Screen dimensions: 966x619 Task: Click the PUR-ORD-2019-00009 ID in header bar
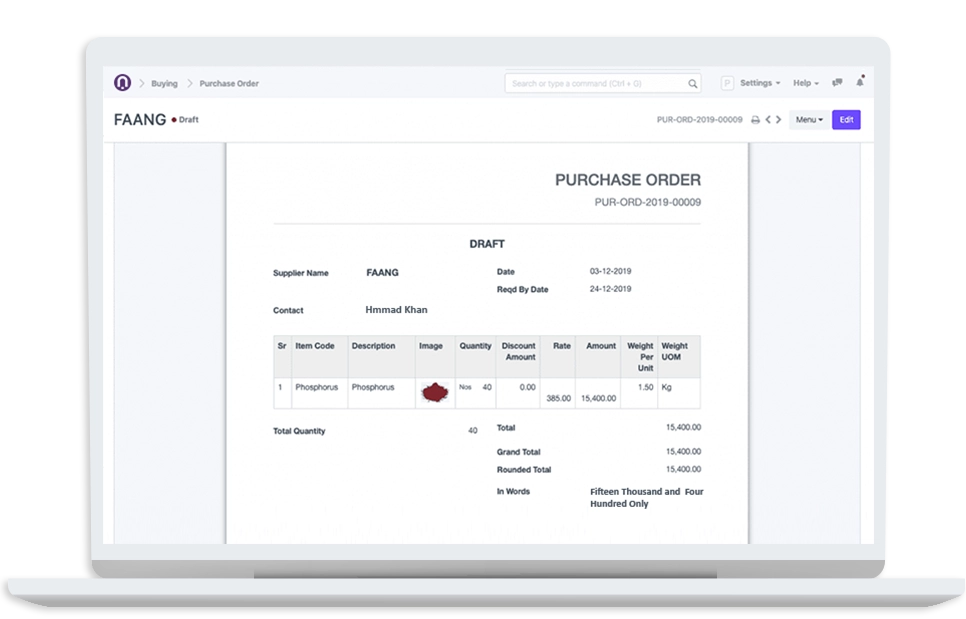pyautogui.click(x=699, y=119)
